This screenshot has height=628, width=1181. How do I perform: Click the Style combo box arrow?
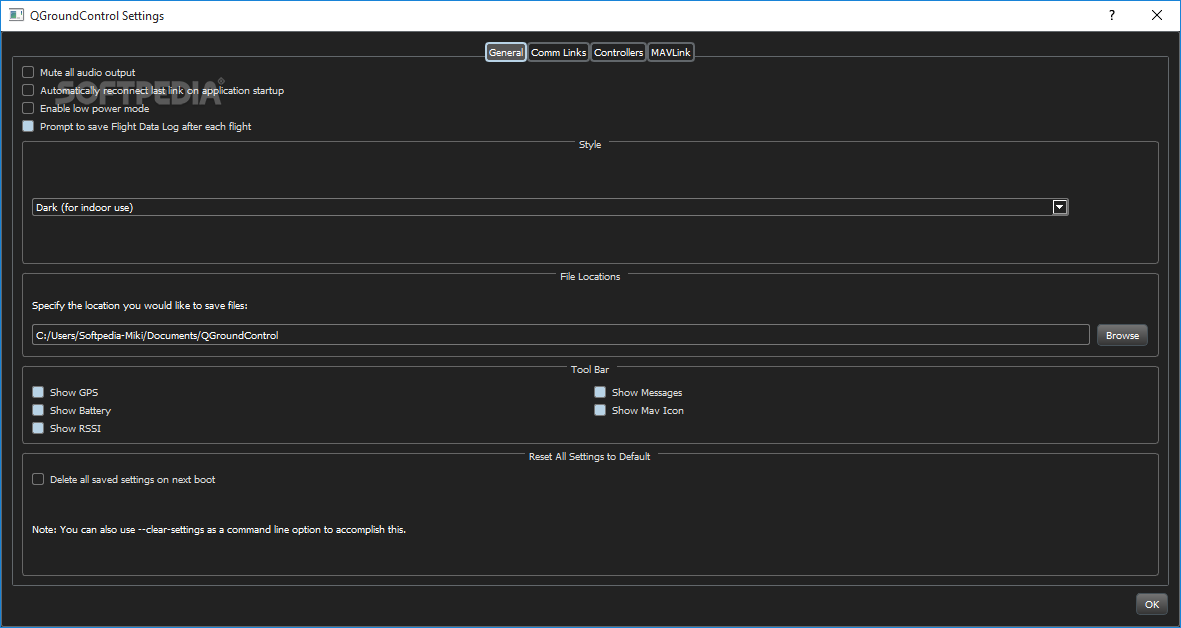pos(1060,207)
